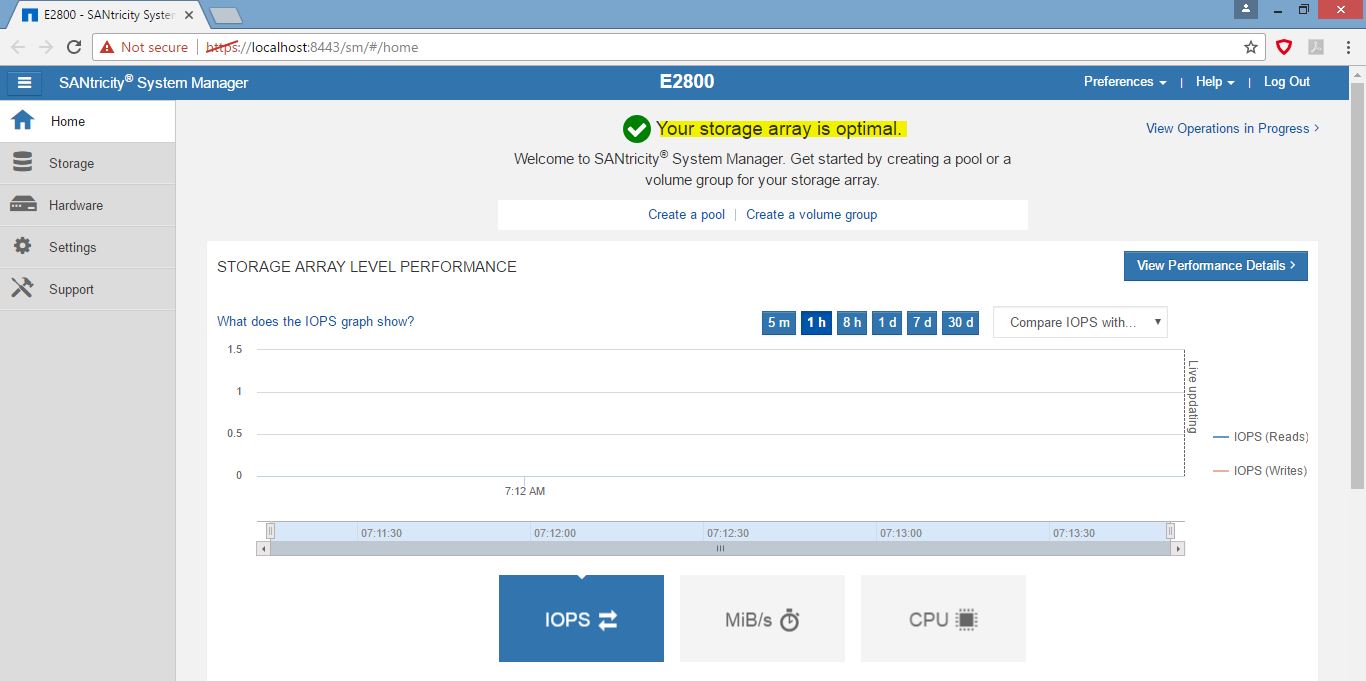Image resolution: width=1366 pixels, height=681 pixels.
Task: Open the Hardware section icon
Action: (22, 204)
